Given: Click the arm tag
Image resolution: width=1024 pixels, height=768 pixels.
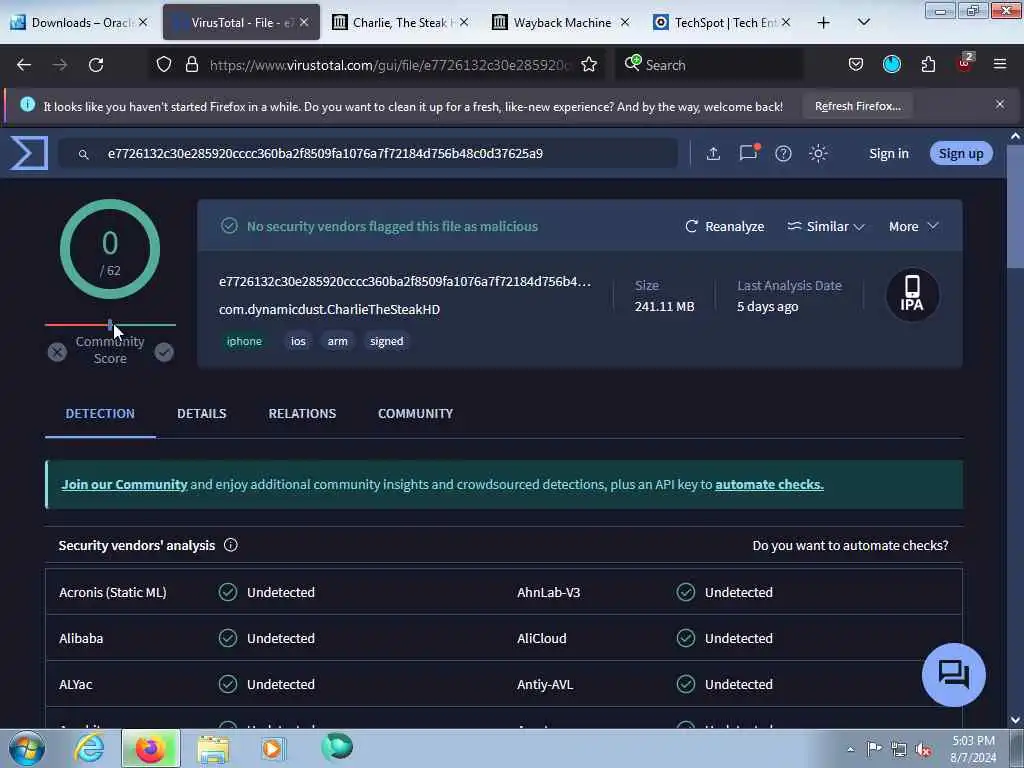Looking at the screenshot, I should pos(338,341).
